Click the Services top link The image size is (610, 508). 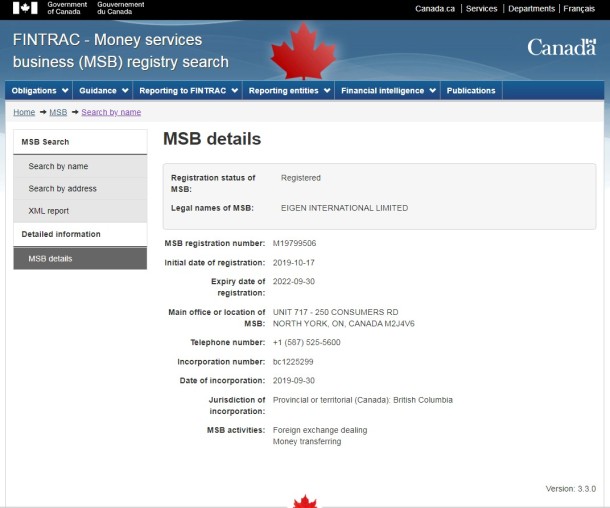coord(481,8)
